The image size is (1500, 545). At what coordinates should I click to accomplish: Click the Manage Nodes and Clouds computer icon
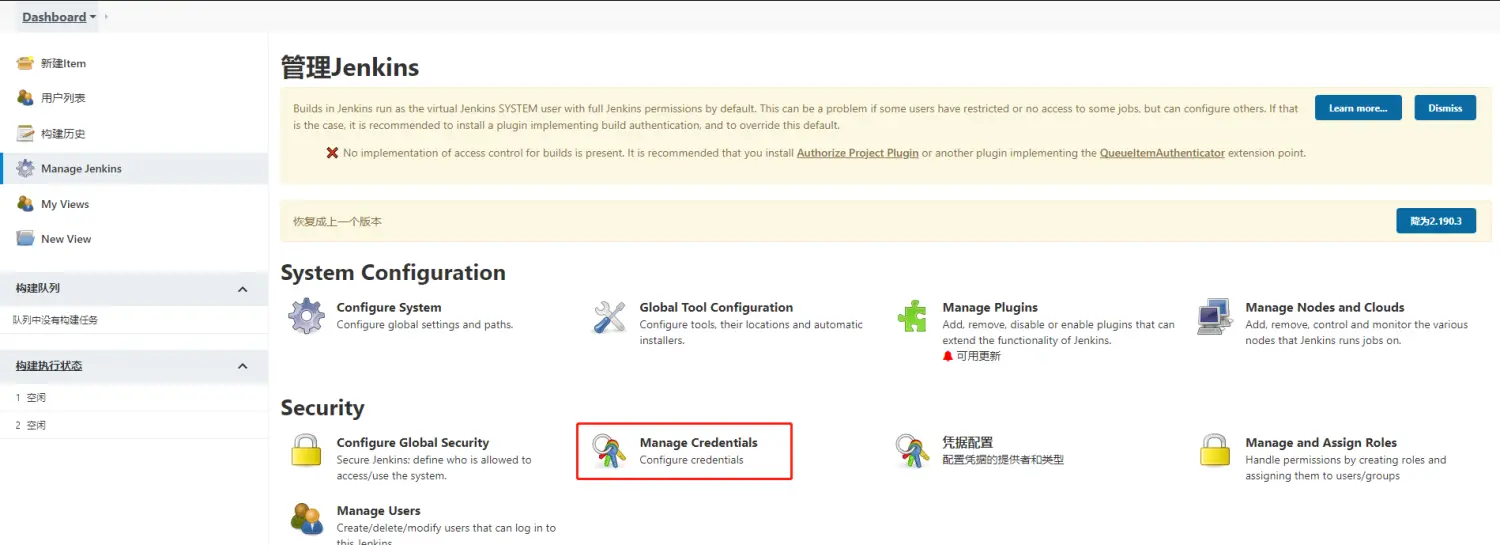click(1214, 316)
